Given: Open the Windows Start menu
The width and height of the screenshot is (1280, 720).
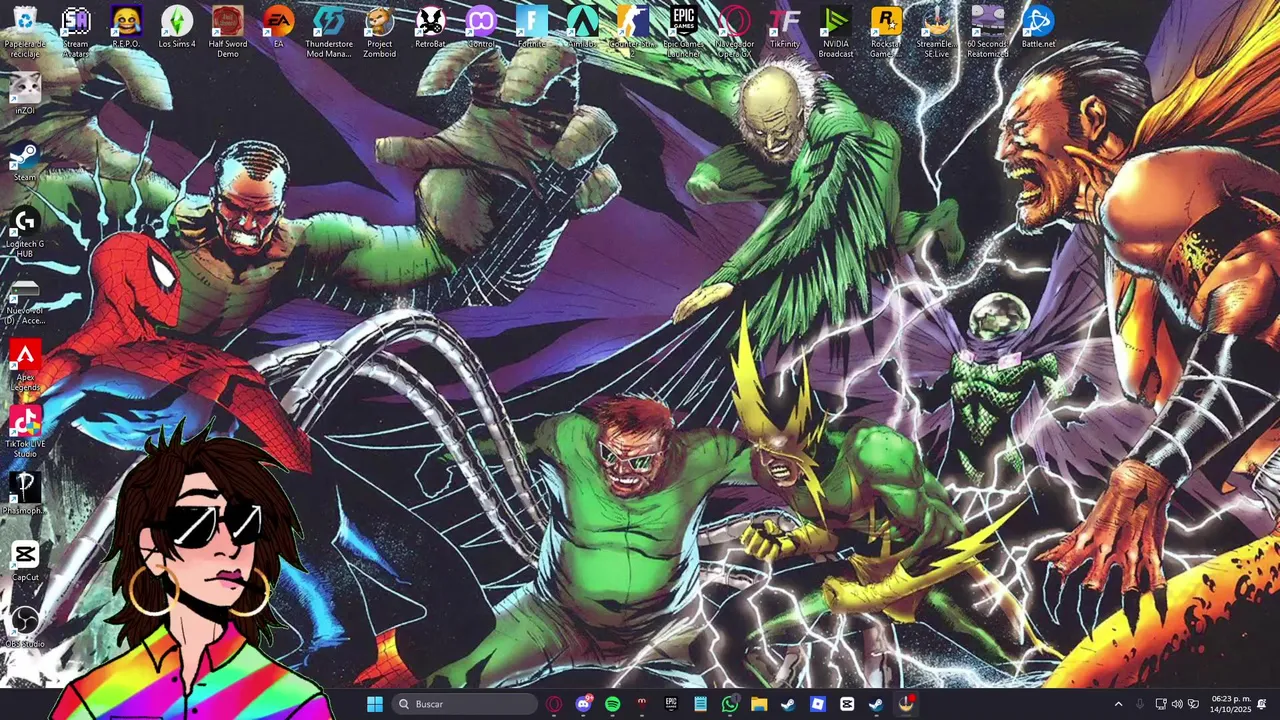Looking at the screenshot, I should (x=375, y=704).
